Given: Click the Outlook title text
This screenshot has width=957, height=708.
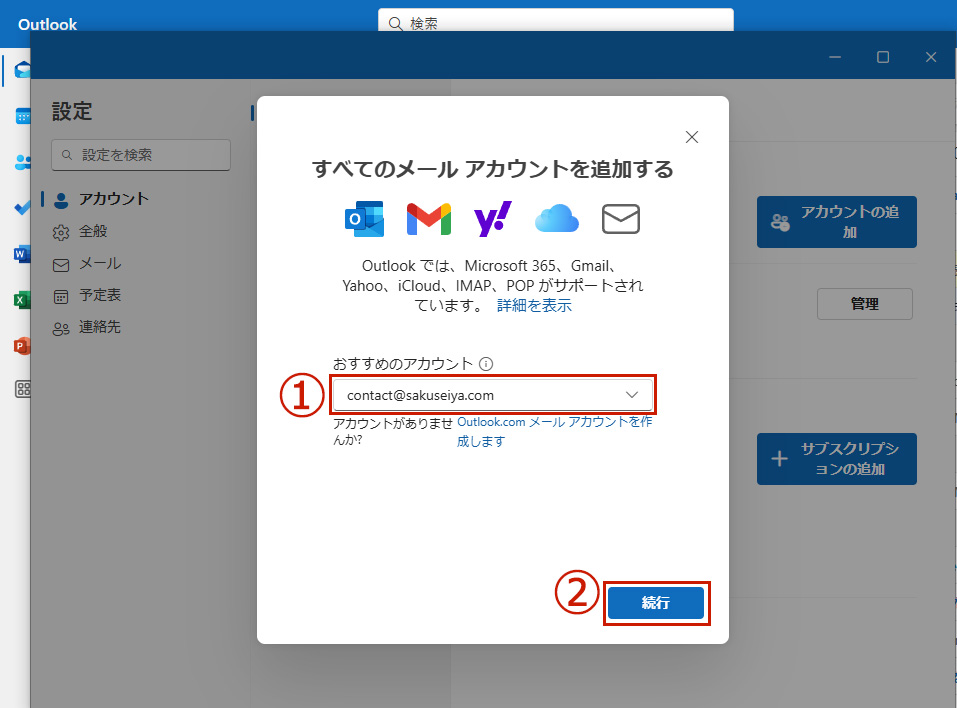Looking at the screenshot, I should (48, 24).
